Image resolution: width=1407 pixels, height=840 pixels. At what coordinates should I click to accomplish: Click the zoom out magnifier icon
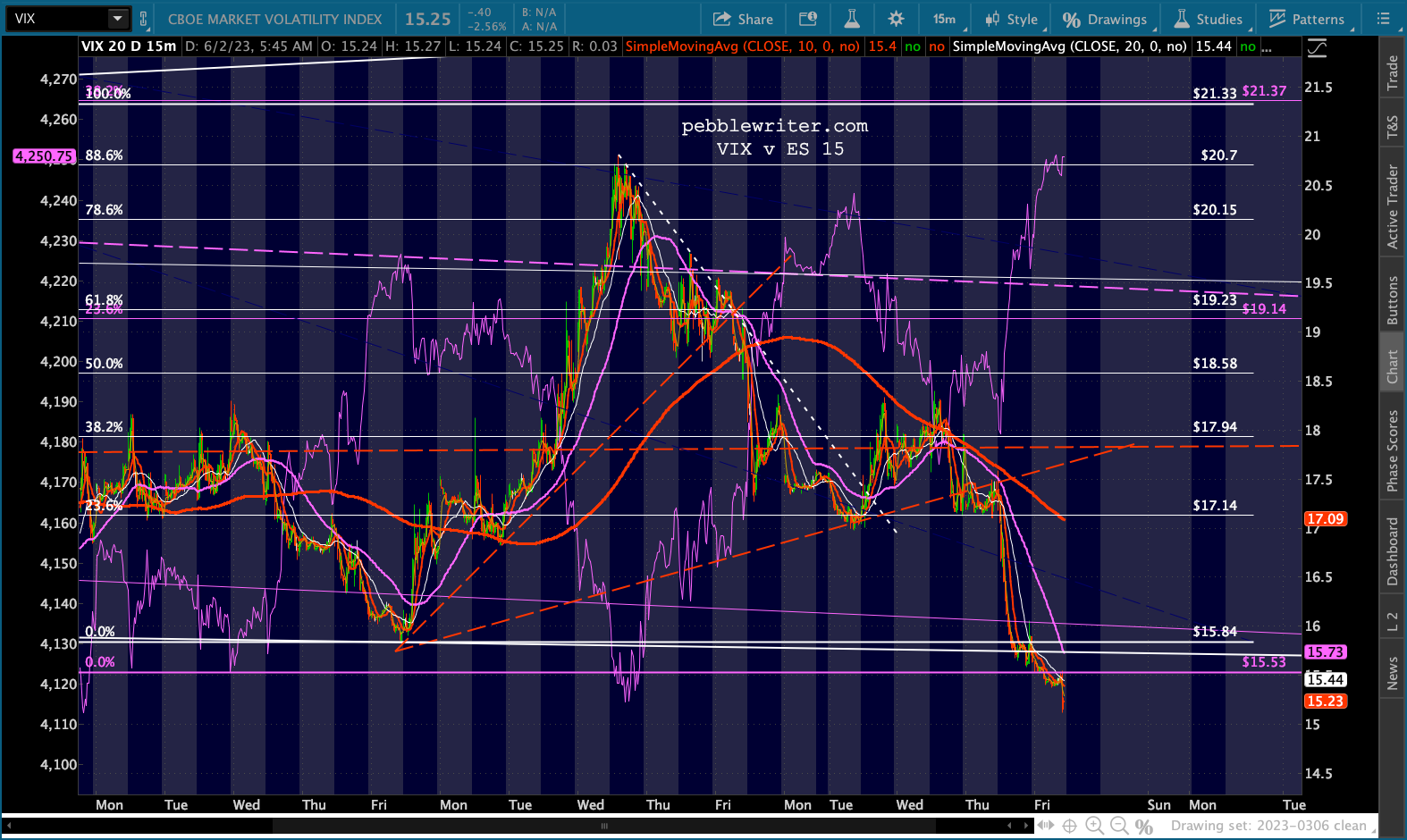tap(1119, 826)
